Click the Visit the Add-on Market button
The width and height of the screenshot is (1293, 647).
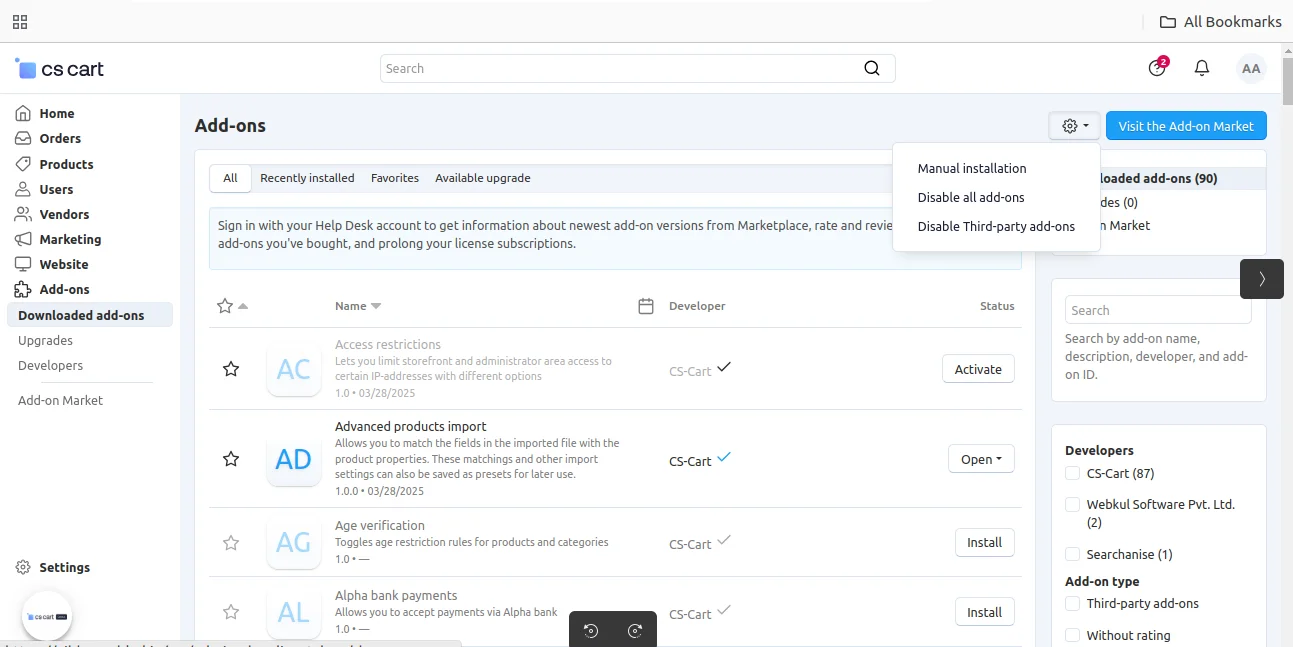[x=1186, y=126]
